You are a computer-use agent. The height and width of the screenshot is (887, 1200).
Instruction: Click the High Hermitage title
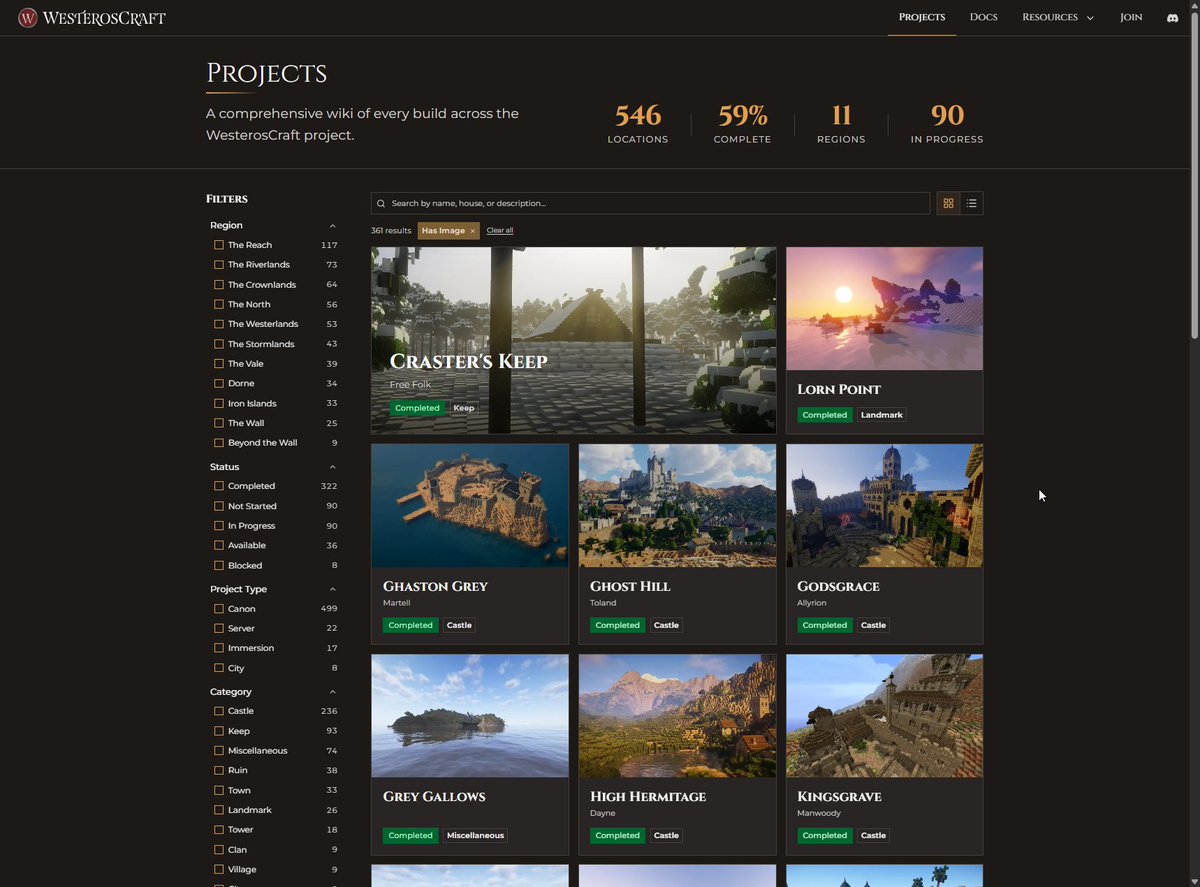tap(648, 797)
